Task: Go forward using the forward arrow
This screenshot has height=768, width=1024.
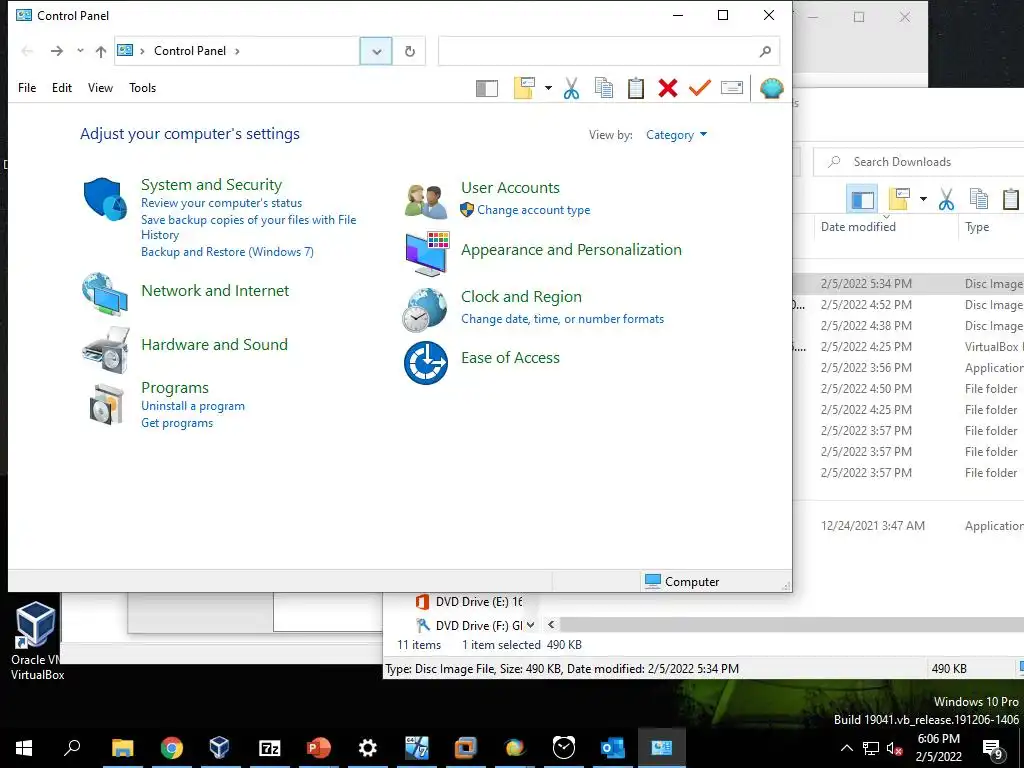Action: coord(57,51)
